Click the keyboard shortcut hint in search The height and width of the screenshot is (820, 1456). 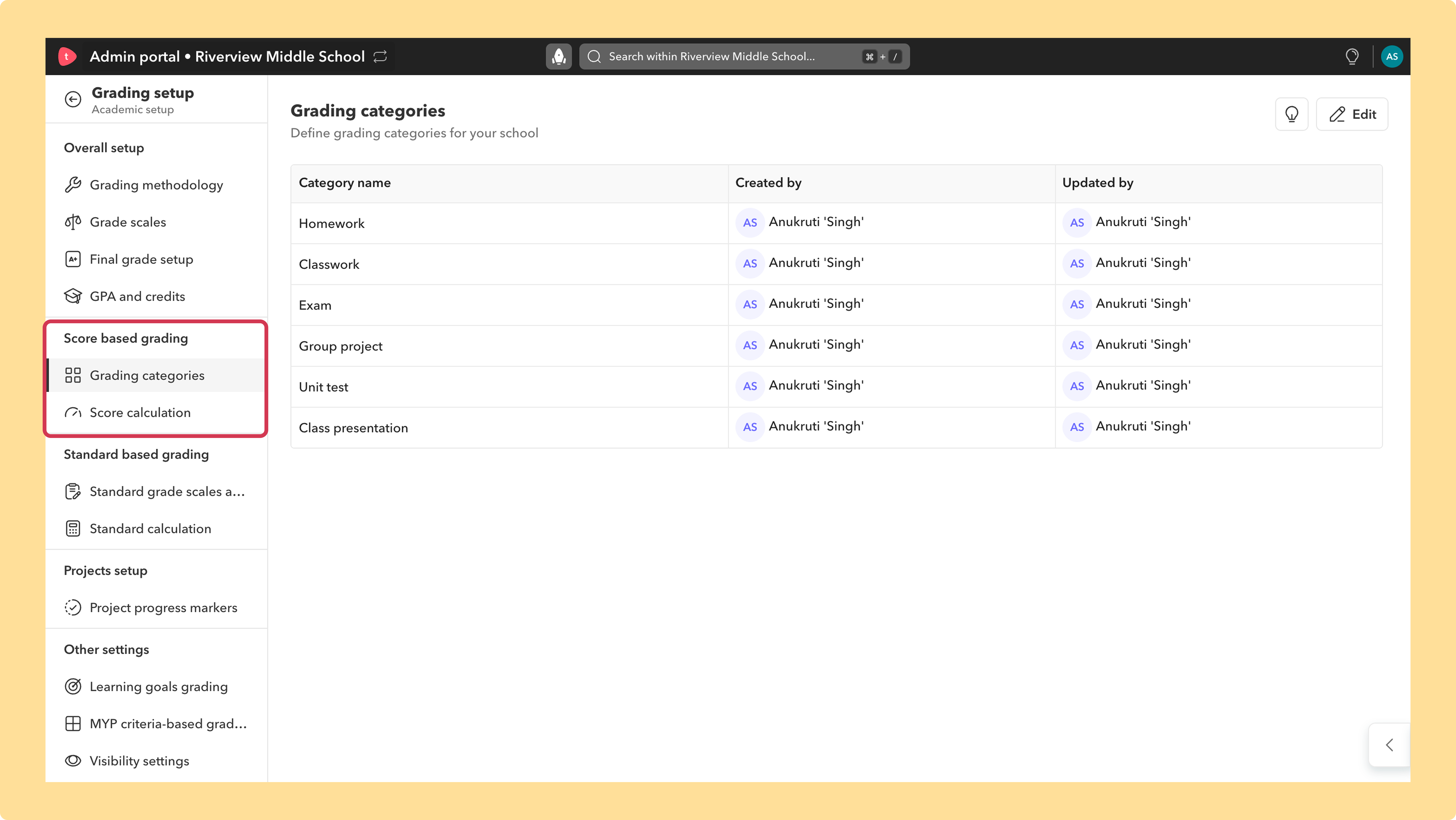click(882, 56)
